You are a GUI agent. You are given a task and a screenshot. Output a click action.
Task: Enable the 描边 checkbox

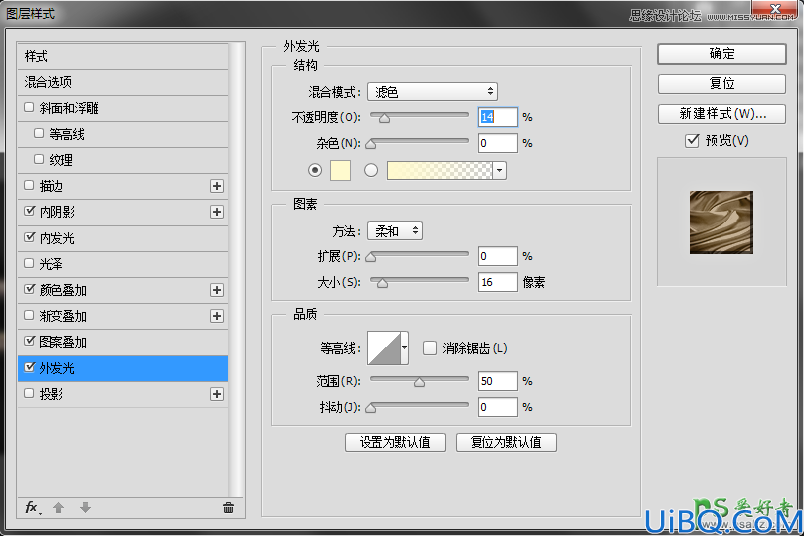tap(29, 185)
